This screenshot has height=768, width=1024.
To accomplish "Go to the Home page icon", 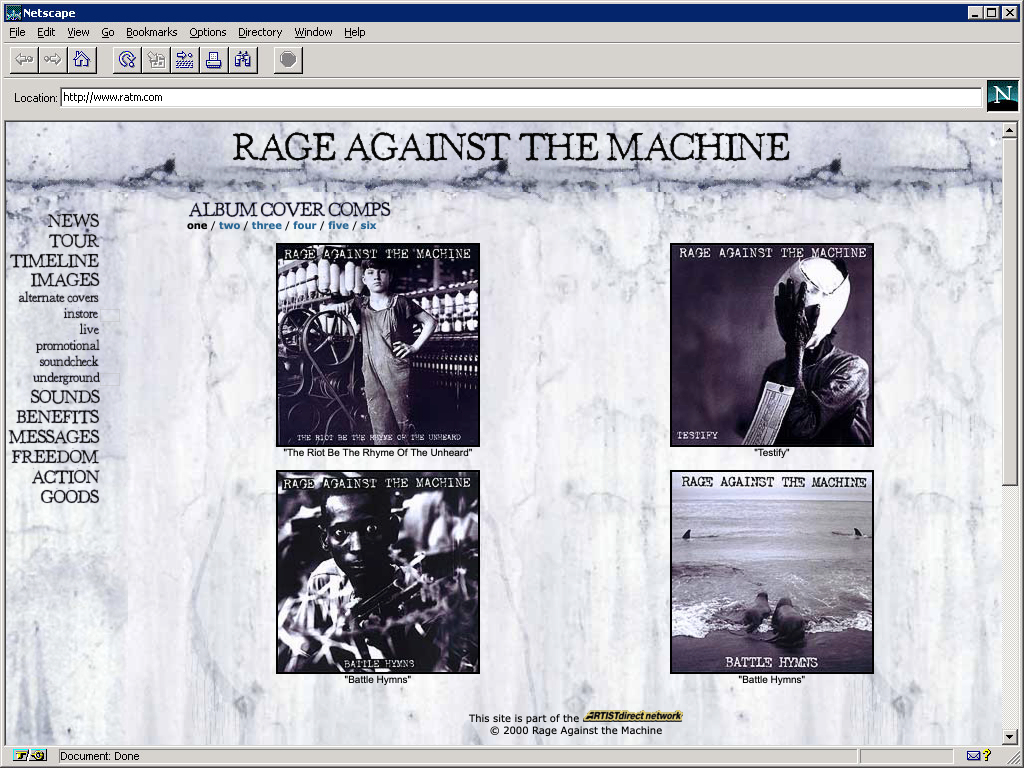I will tap(82, 60).
